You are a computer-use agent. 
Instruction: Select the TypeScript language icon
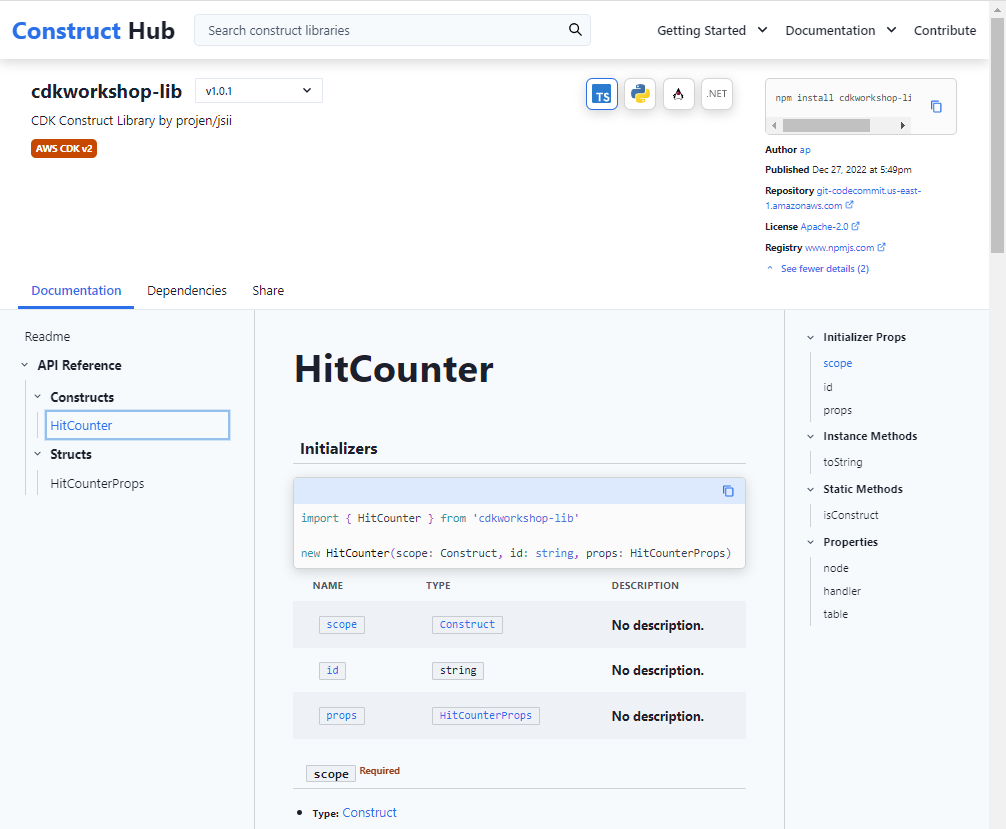[601, 94]
